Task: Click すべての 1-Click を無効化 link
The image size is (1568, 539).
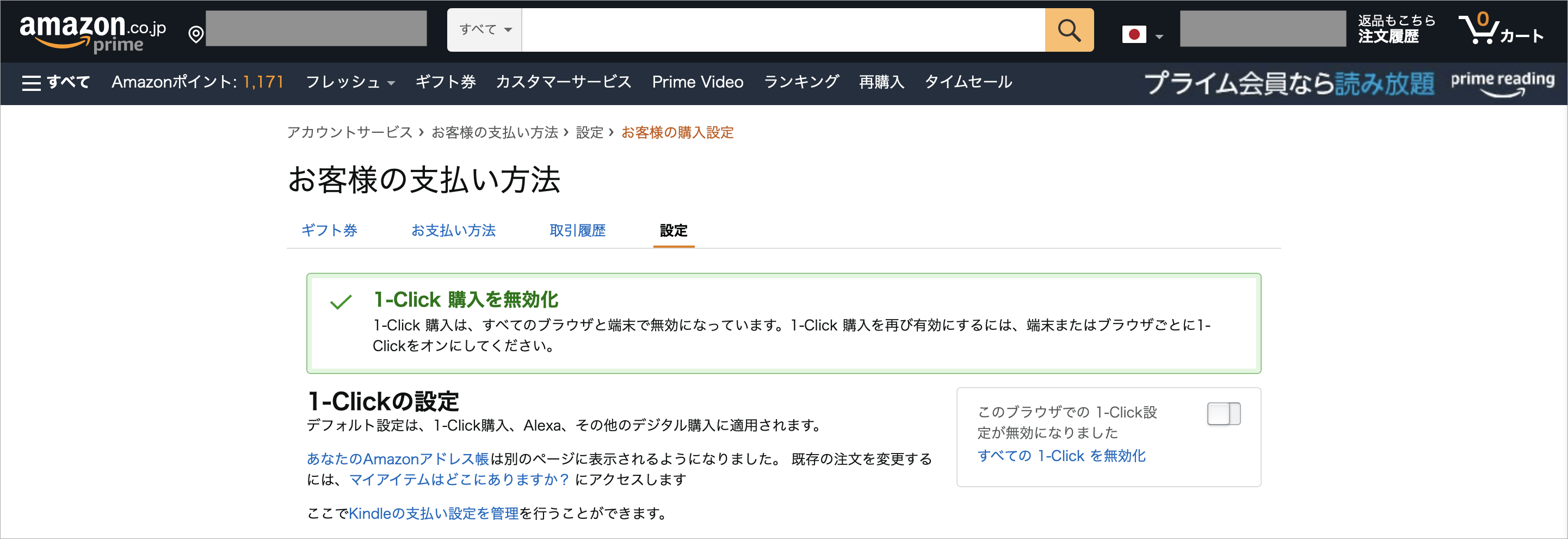Action: coord(1061,456)
